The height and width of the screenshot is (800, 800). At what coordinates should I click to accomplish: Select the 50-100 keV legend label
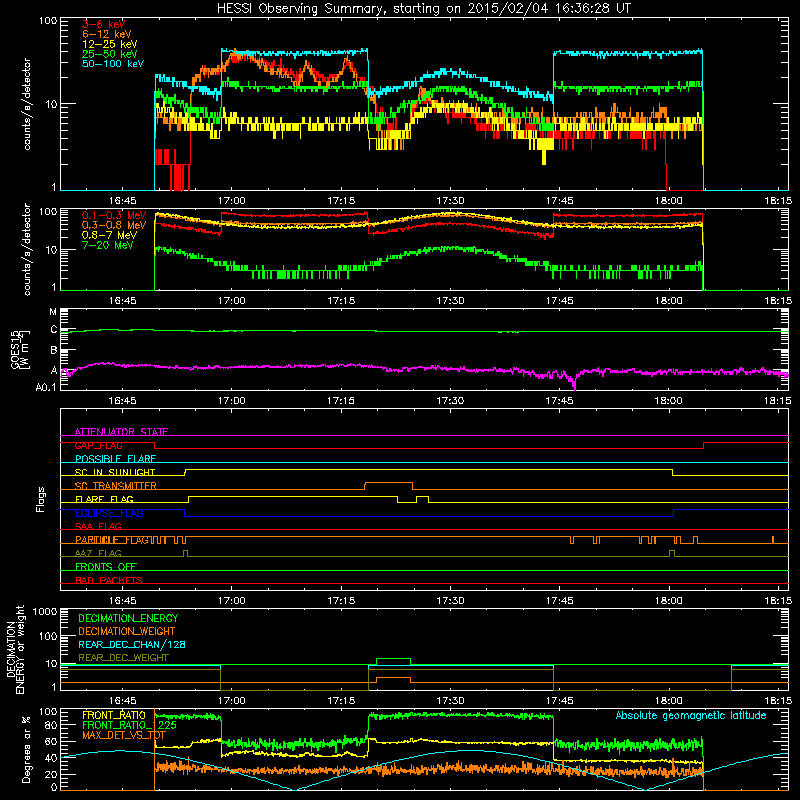(x=113, y=64)
